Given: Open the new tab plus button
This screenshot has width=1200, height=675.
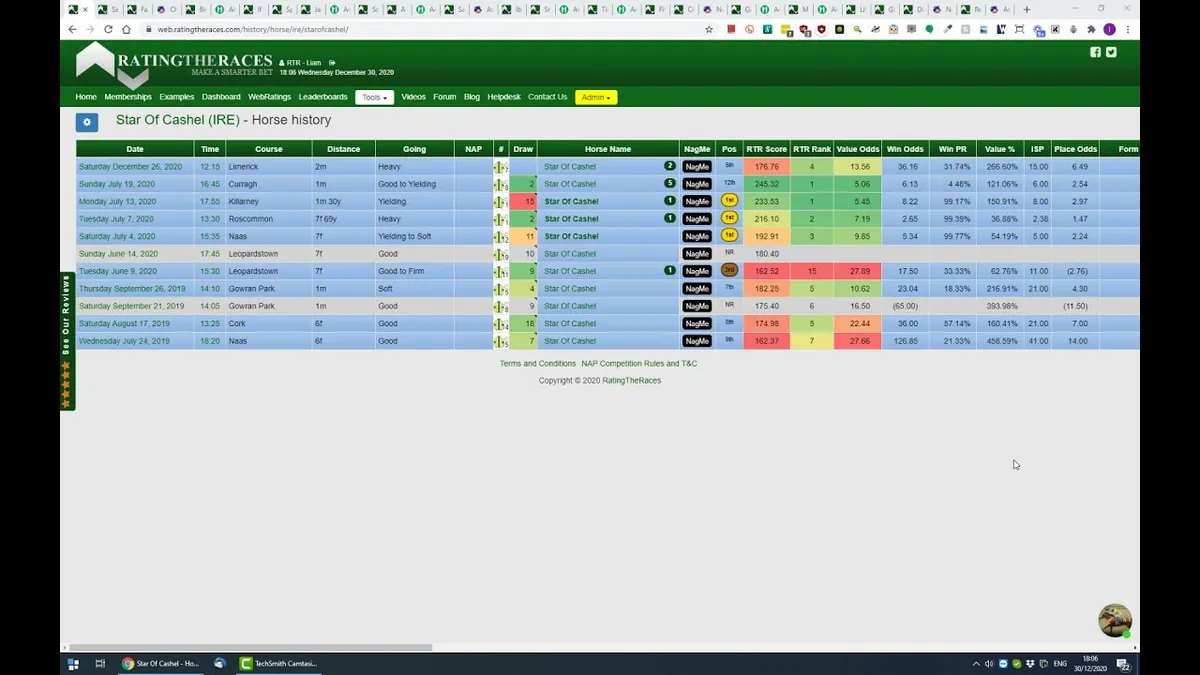Looking at the screenshot, I should click(x=1026, y=9).
